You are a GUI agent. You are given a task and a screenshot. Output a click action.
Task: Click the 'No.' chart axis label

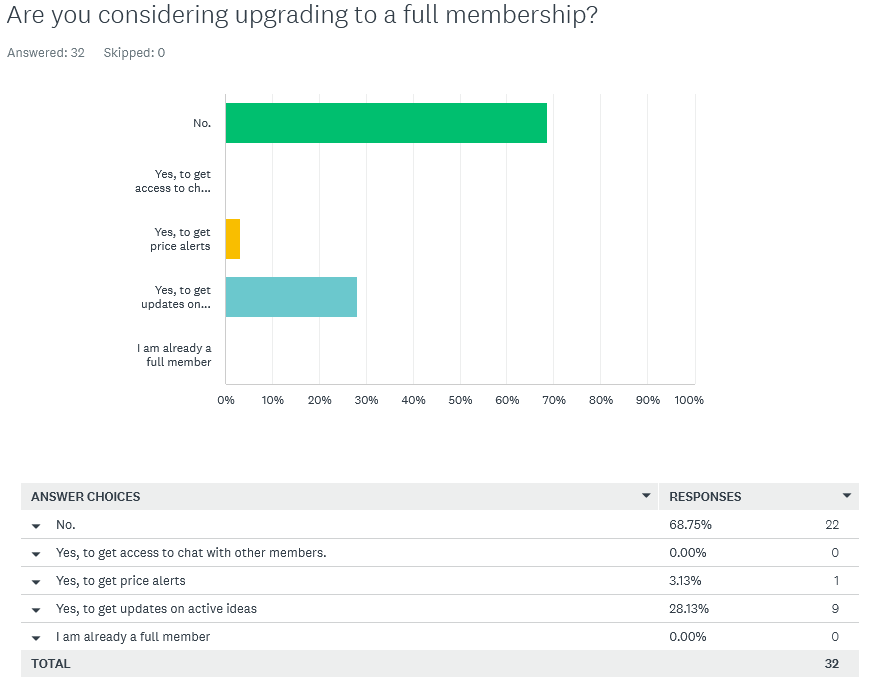coord(201,123)
